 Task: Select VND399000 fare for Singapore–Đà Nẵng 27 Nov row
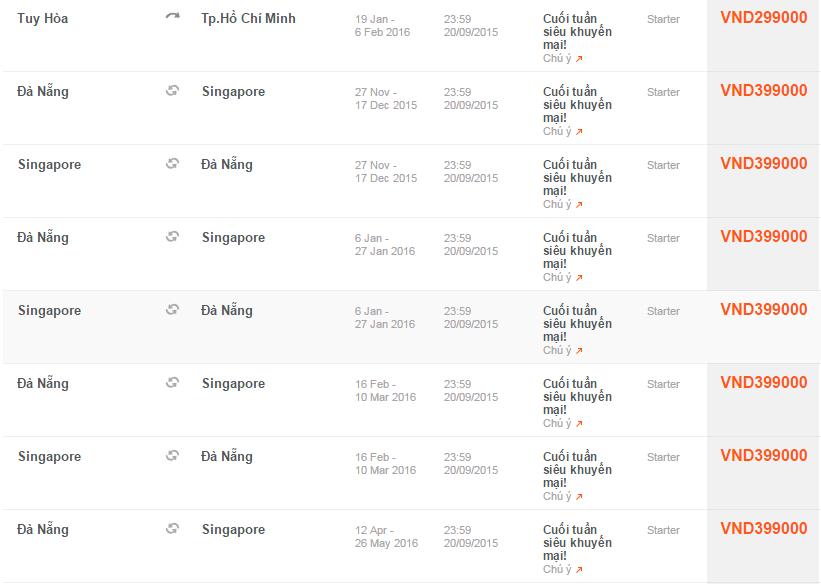coord(763,164)
